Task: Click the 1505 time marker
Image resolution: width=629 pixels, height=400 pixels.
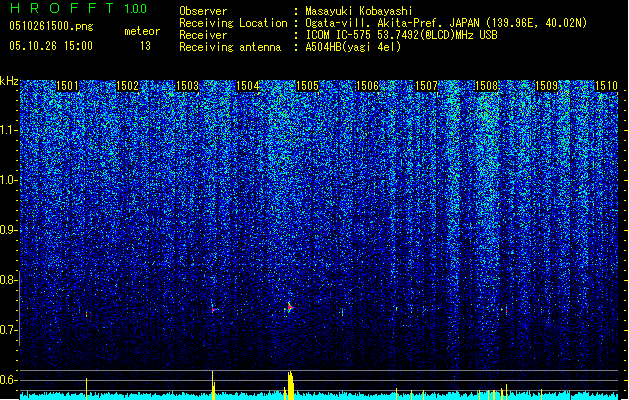Action: 307,86
